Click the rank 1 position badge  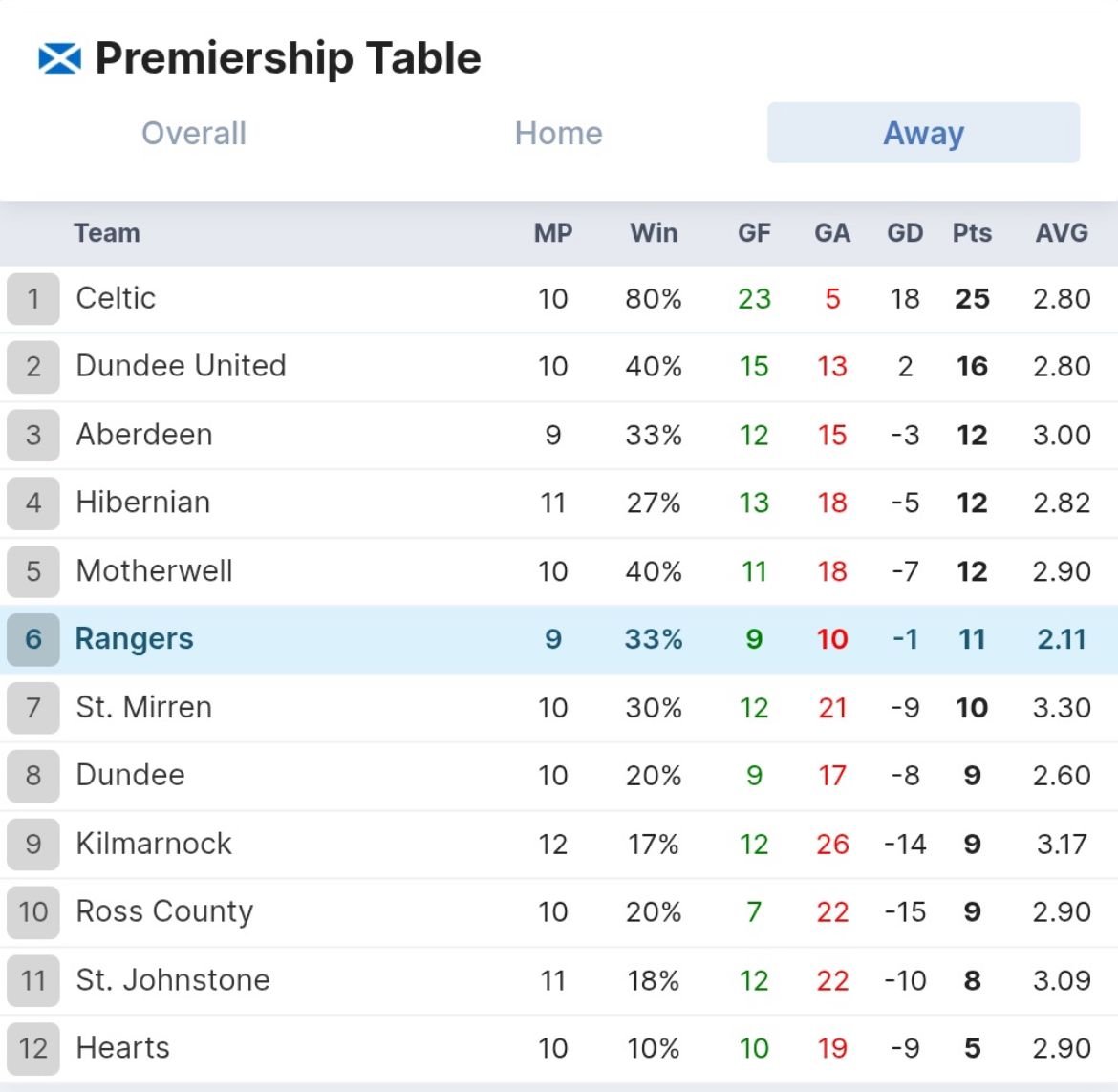(x=32, y=299)
